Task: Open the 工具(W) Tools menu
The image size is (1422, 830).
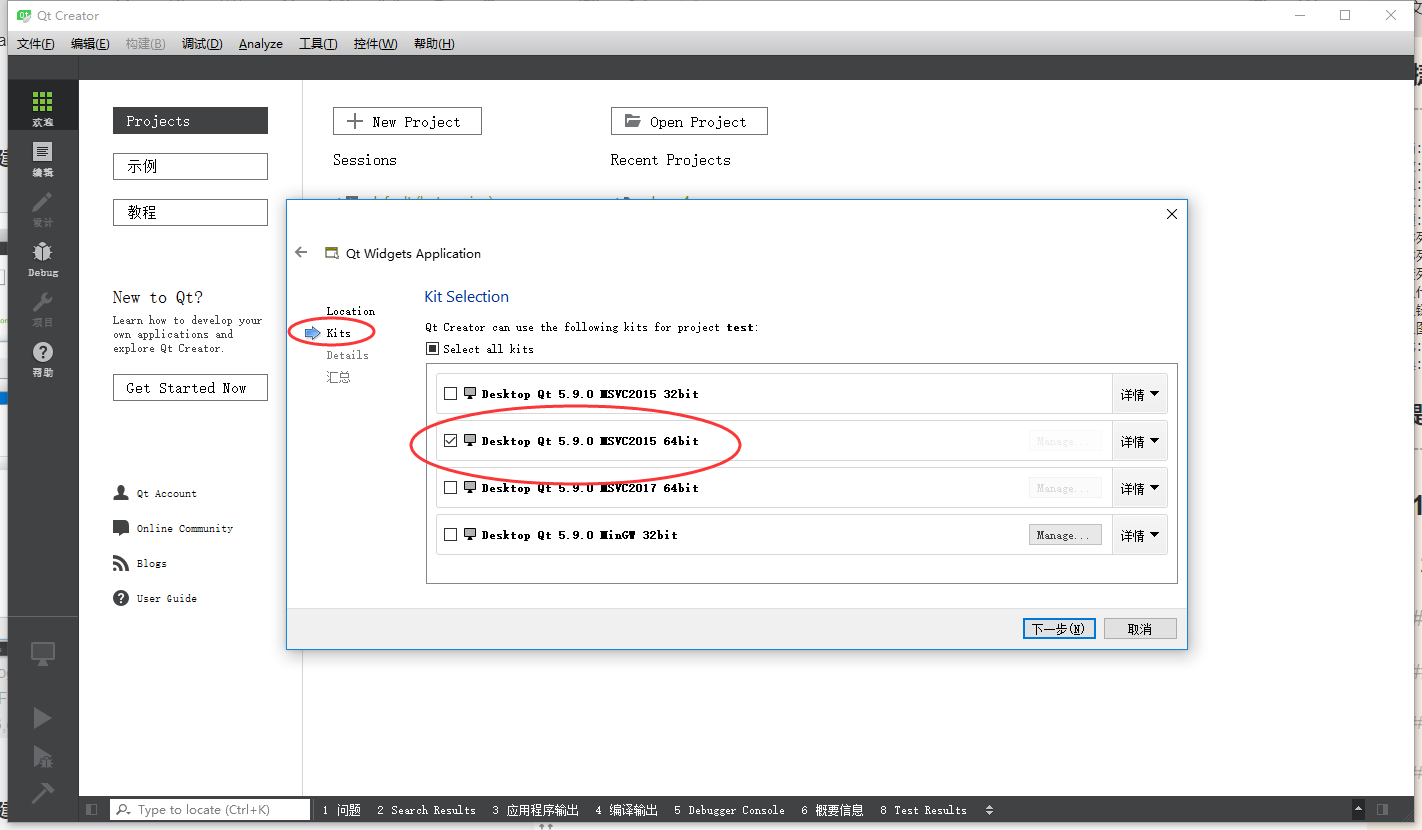Action: [317, 43]
